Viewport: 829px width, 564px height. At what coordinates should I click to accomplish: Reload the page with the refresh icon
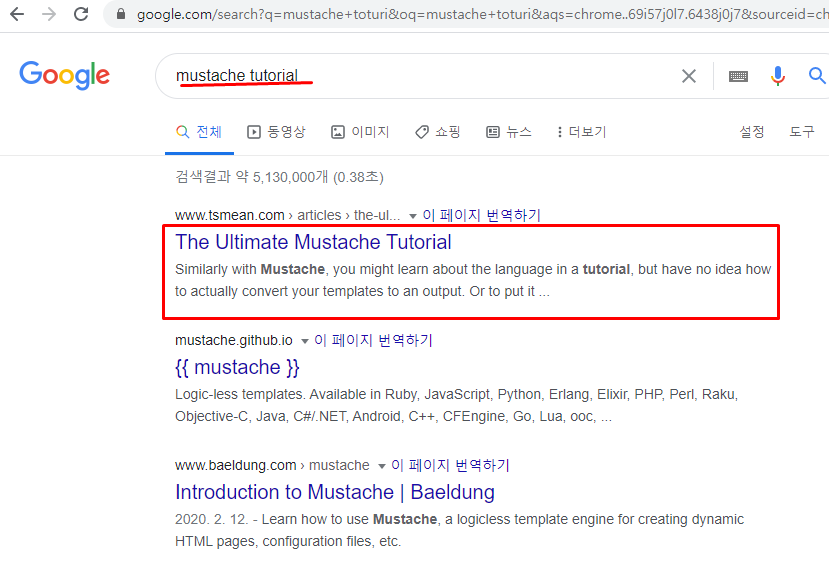click(81, 14)
